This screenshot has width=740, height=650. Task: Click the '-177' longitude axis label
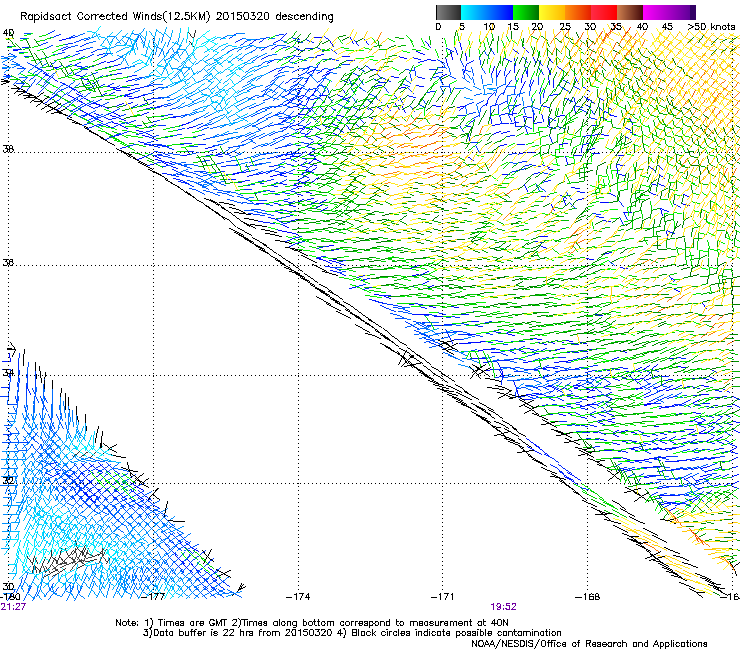pyautogui.click(x=153, y=597)
